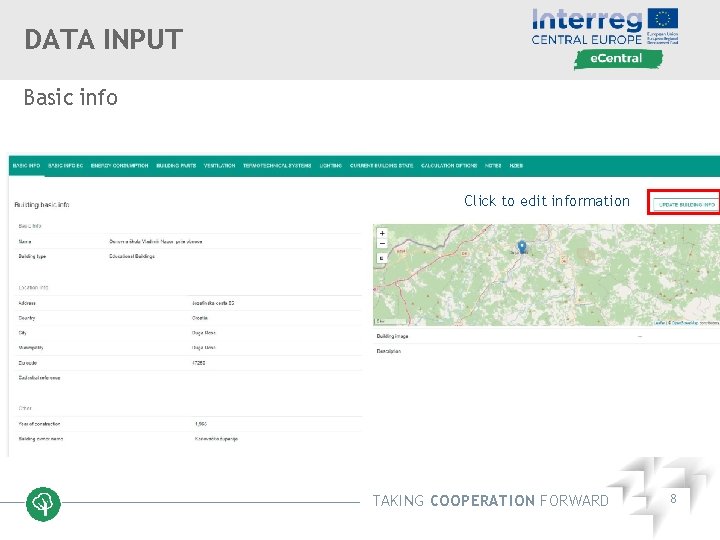Go to the Ventilation tab
Screen dimensions: 720x540
tap(219, 166)
